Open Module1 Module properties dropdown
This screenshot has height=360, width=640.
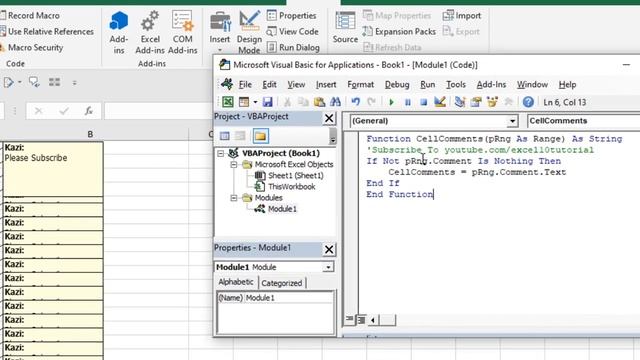click(x=328, y=267)
